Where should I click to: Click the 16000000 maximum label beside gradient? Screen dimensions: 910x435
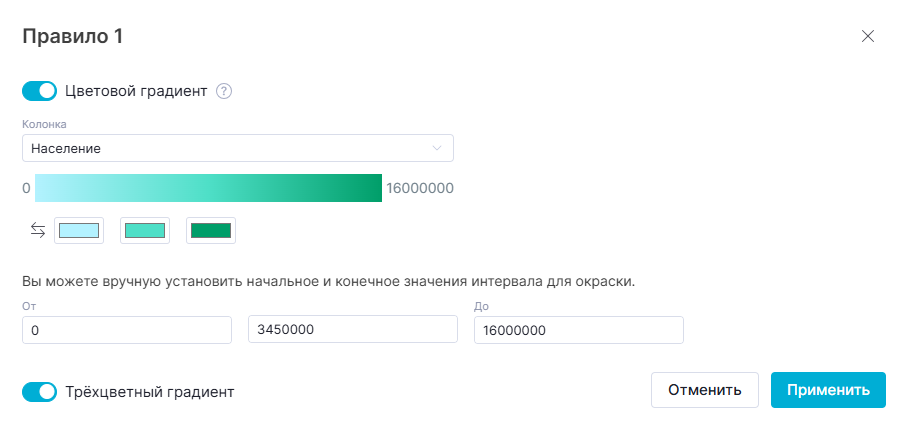(420, 188)
